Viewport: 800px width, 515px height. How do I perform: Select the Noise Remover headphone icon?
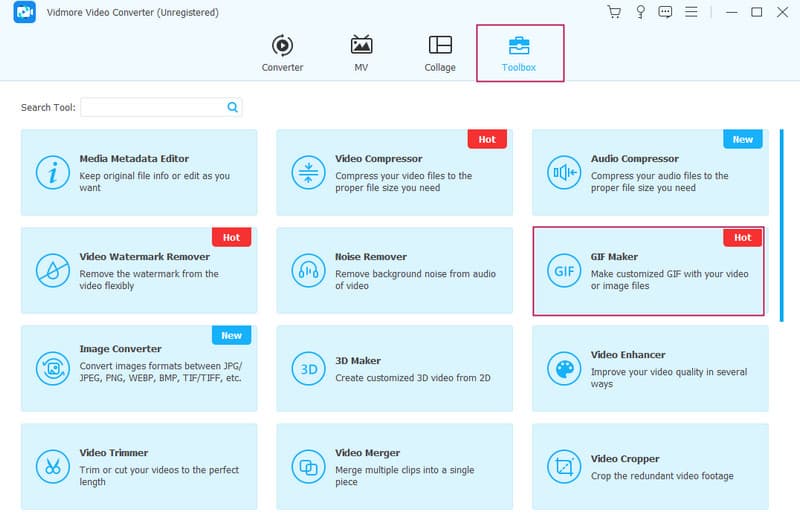pyautogui.click(x=308, y=271)
